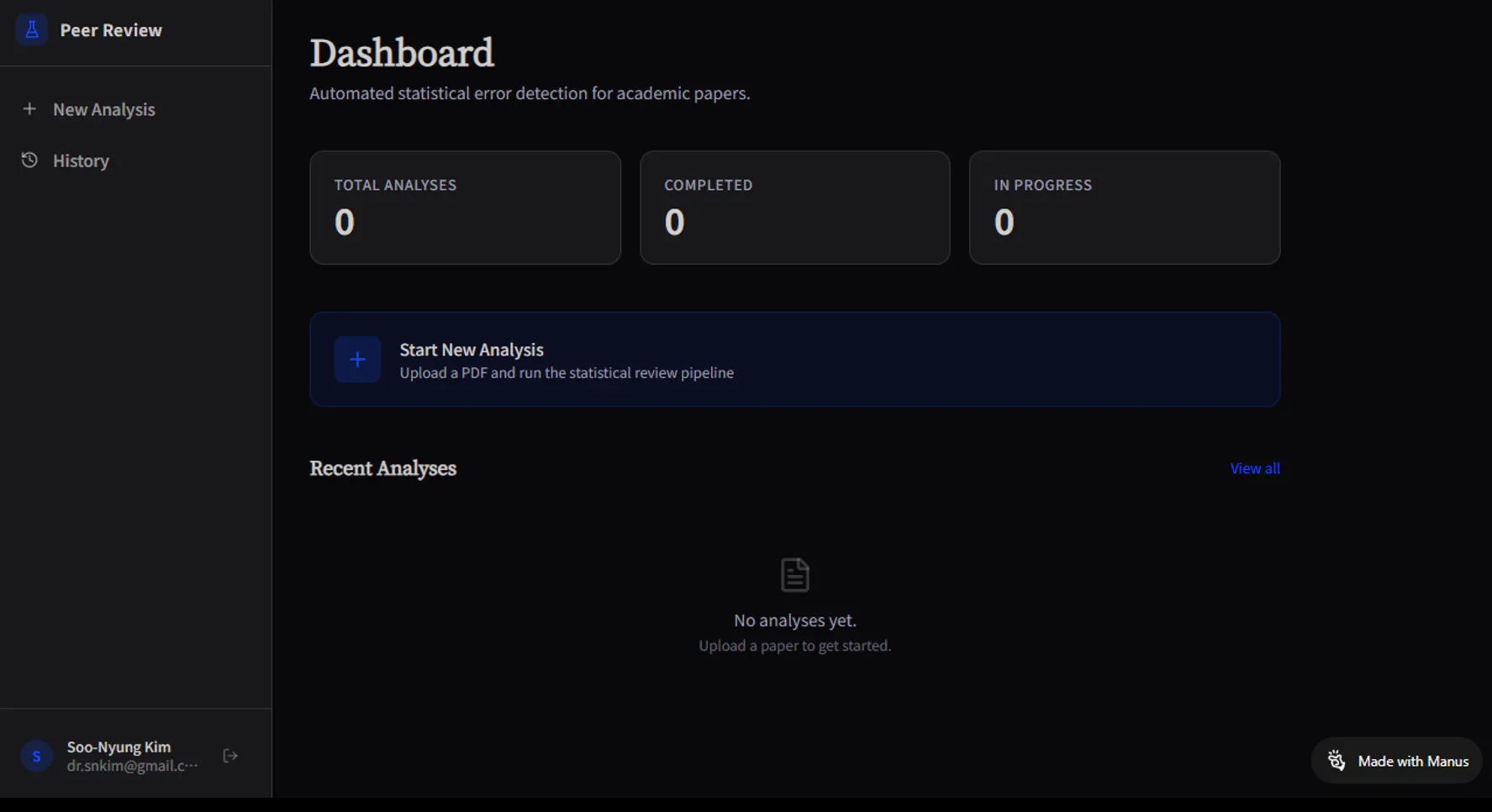Click the Manus hand icon
1492x812 pixels.
pyautogui.click(x=1336, y=761)
